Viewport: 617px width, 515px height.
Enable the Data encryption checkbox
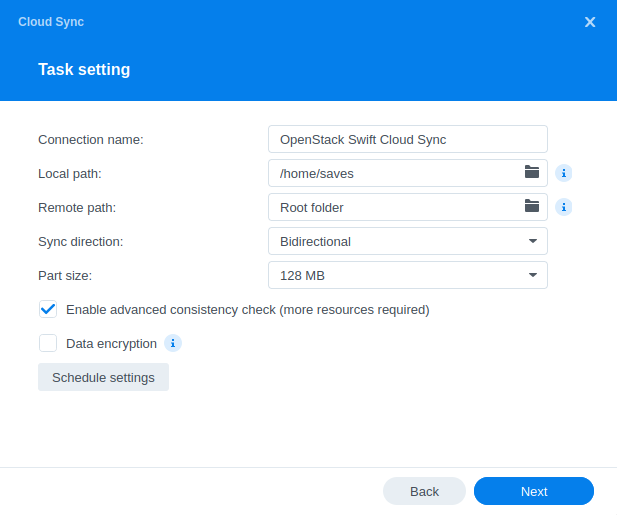click(x=48, y=343)
